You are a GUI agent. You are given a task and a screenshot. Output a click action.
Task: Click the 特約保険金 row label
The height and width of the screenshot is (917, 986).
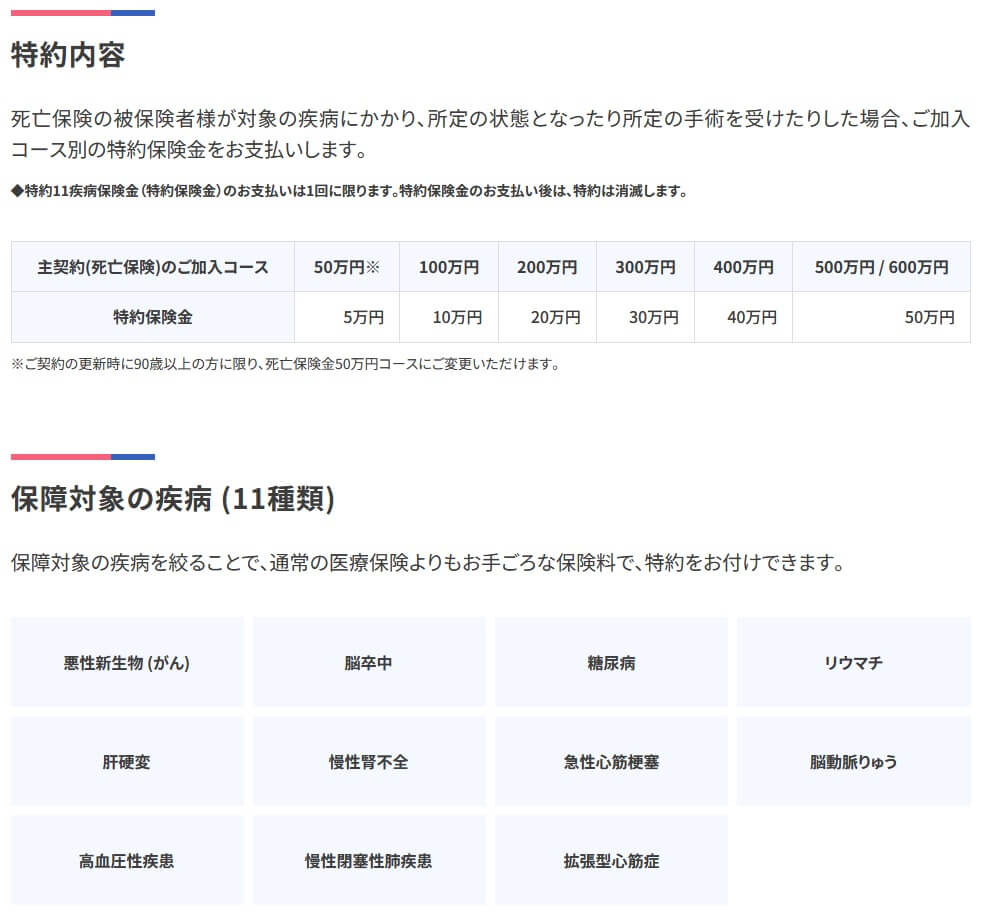pos(153,317)
